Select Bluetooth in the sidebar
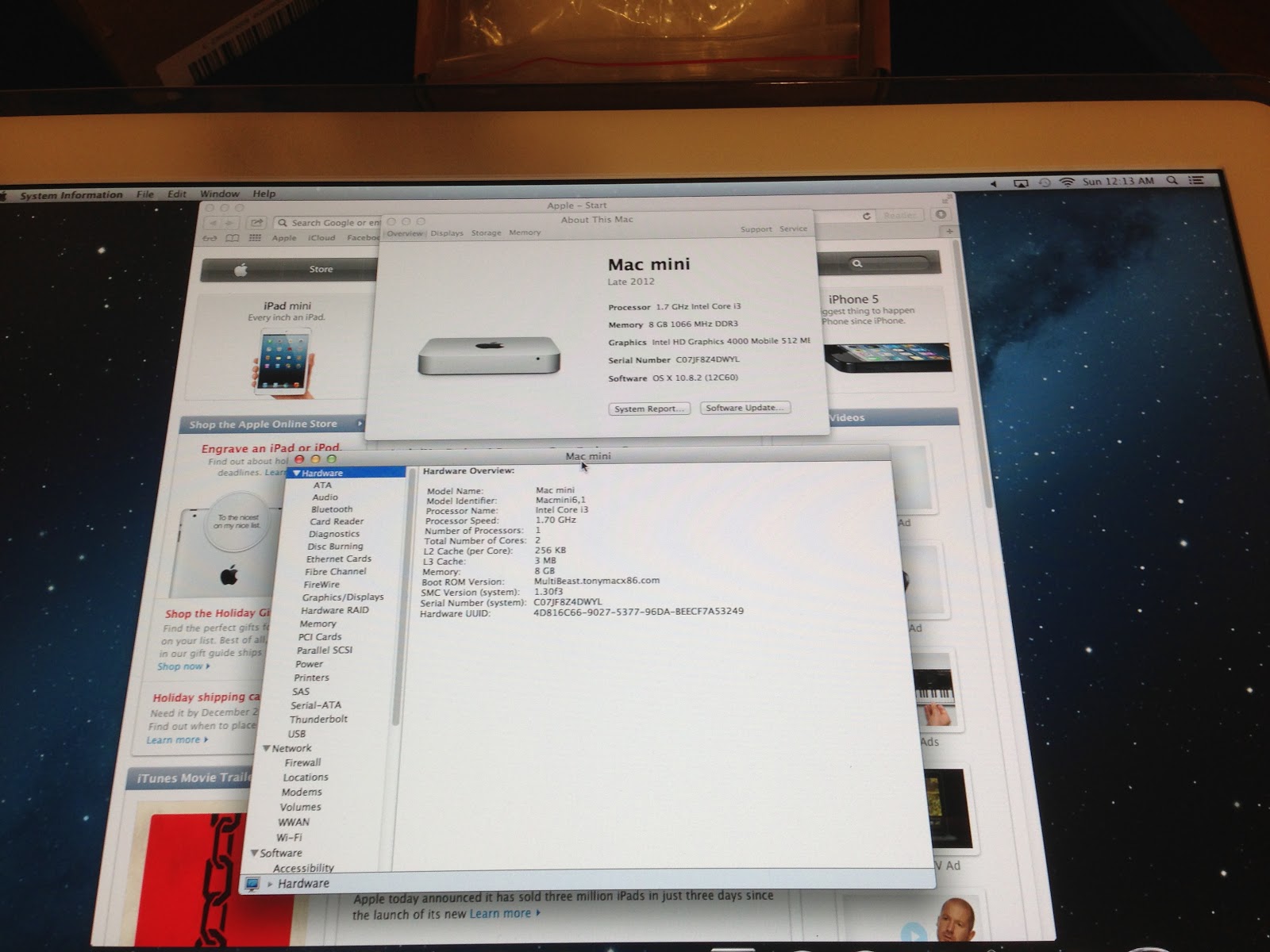The width and height of the screenshot is (1270, 952). pos(332,509)
